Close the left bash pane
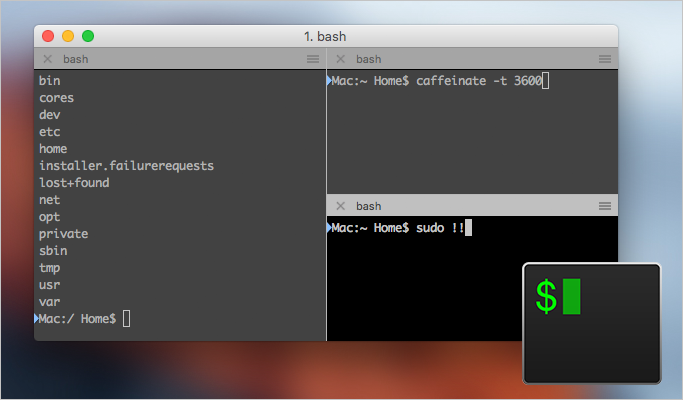 point(48,59)
